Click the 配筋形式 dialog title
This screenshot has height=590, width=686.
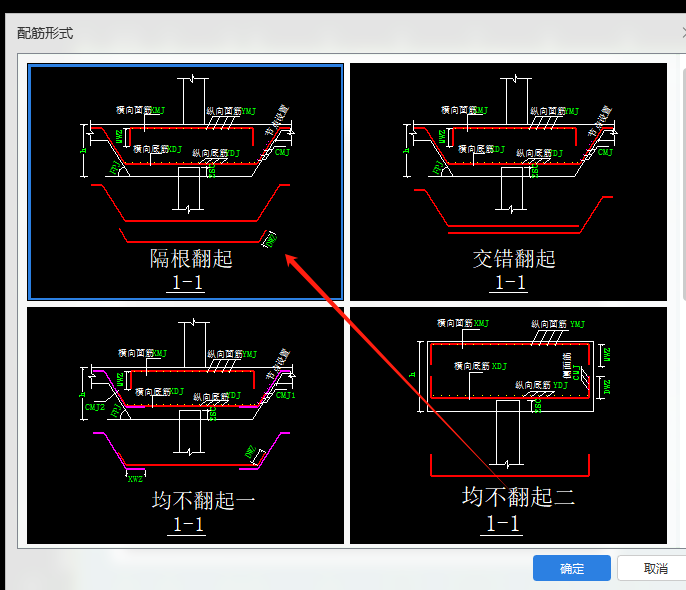pos(45,33)
